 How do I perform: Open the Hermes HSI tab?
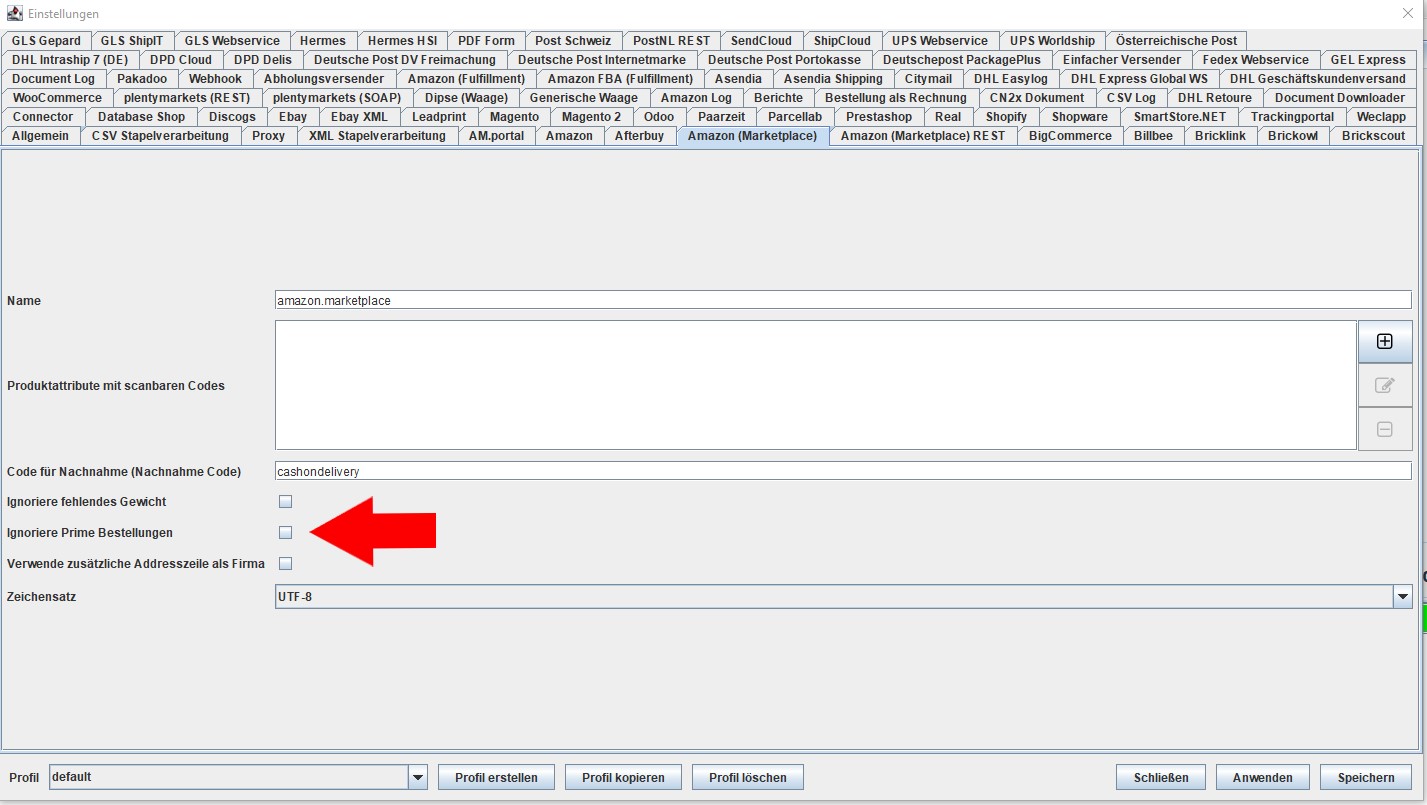coord(402,40)
